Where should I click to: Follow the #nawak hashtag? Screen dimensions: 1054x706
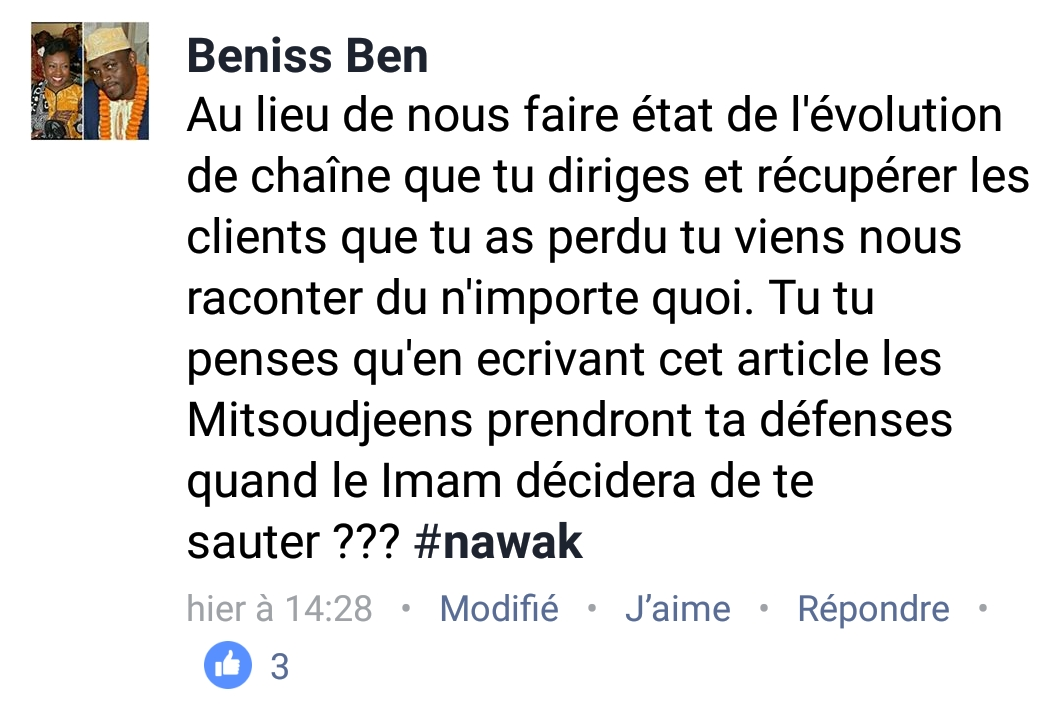coord(498,542)
